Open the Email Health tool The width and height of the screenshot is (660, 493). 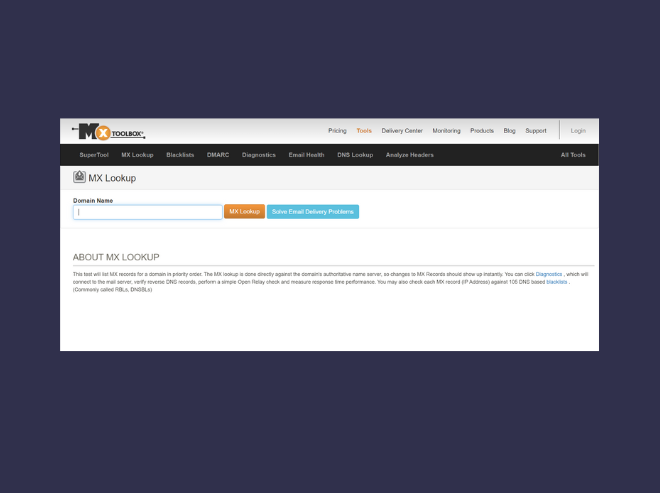tap(306, 155)
